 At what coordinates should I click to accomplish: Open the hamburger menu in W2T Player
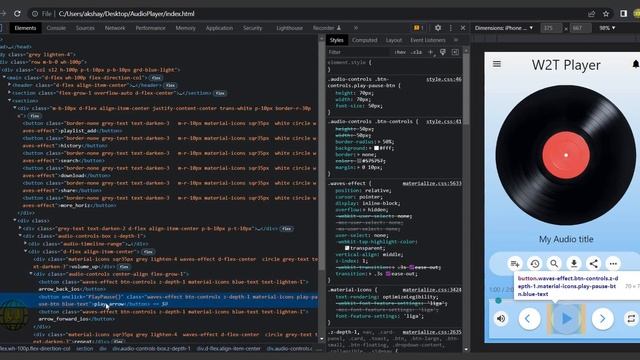[497, 64]
